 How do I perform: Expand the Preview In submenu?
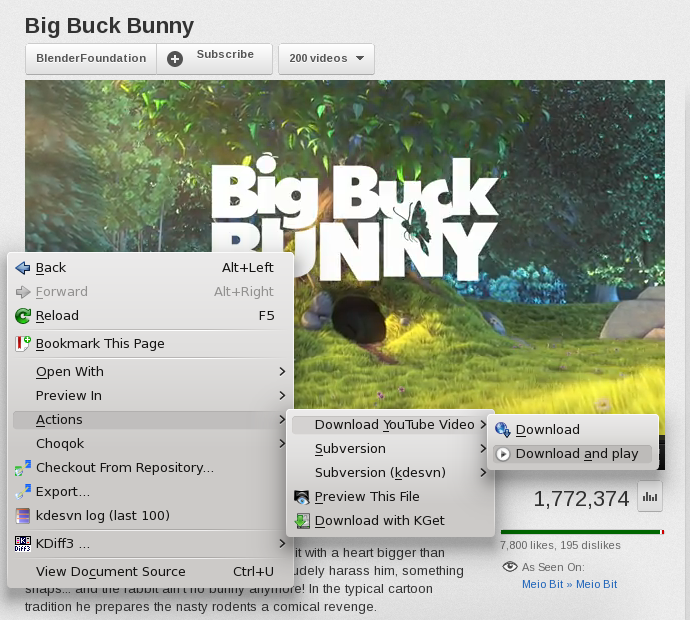pos(150,396)
